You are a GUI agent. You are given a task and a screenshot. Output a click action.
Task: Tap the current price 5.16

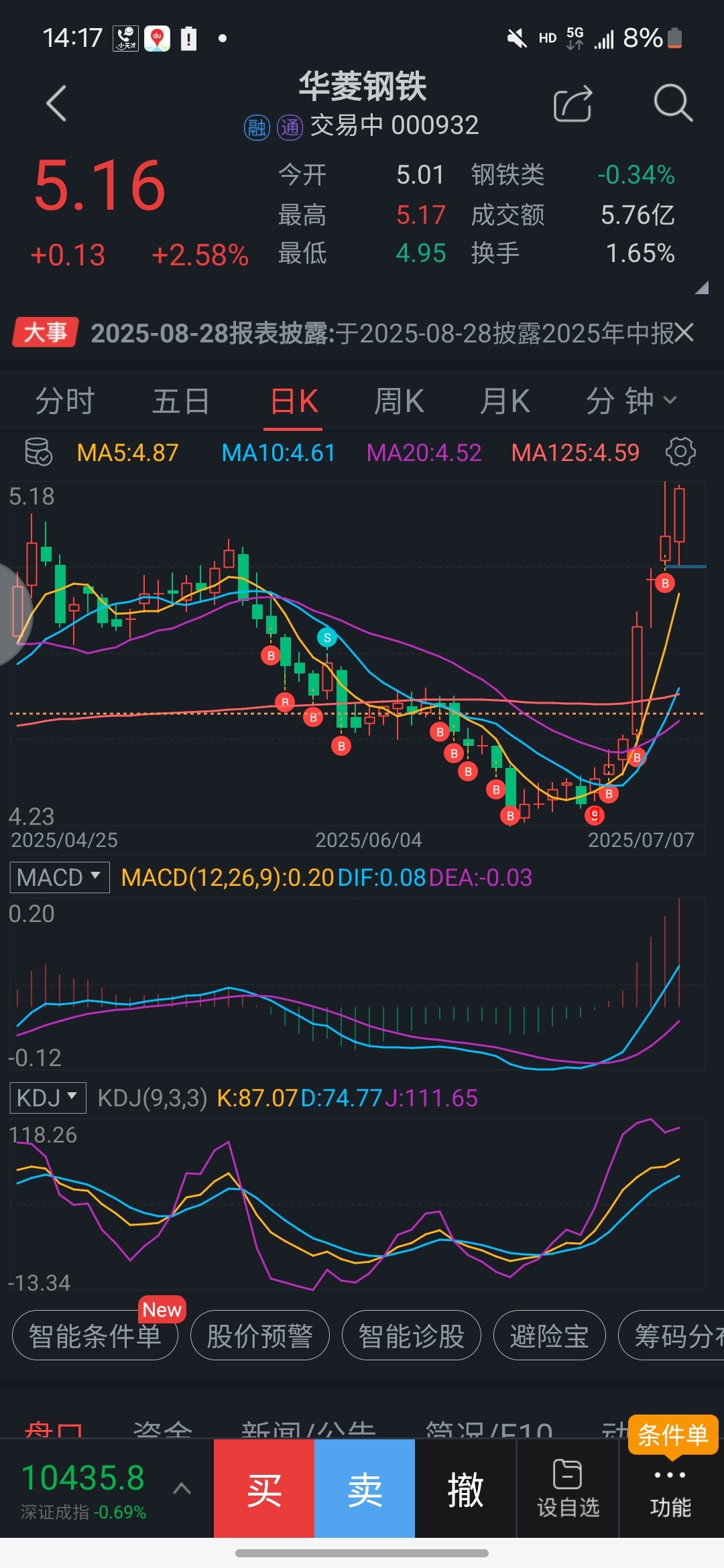click(100, 186)
